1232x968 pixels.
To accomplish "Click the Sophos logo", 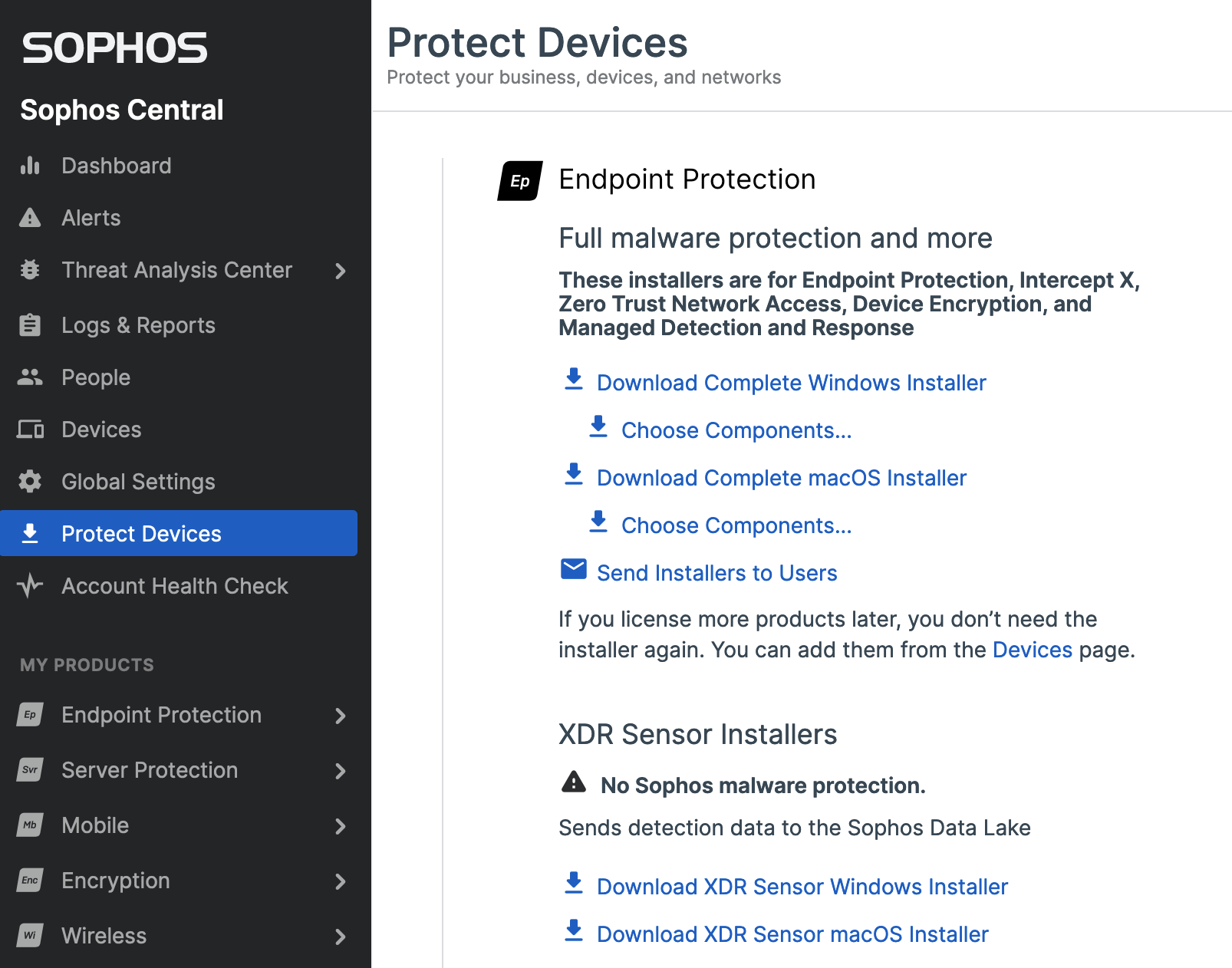I will pos(114,48).
